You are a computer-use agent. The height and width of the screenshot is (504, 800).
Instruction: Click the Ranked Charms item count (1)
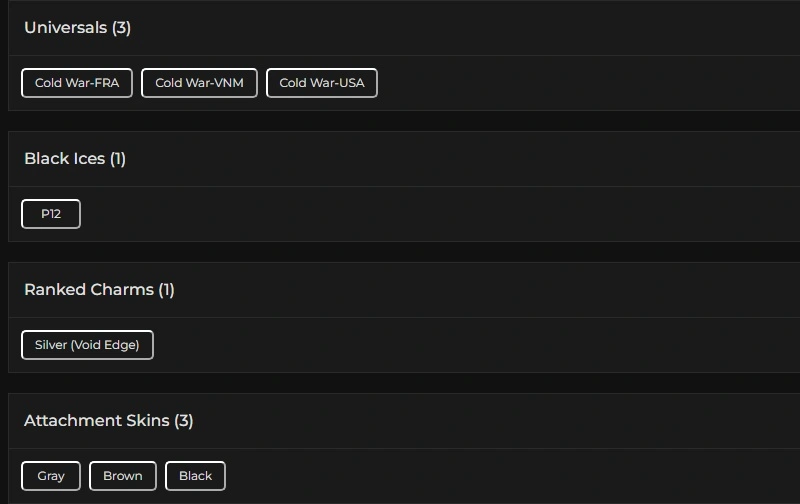click(166, 290)
